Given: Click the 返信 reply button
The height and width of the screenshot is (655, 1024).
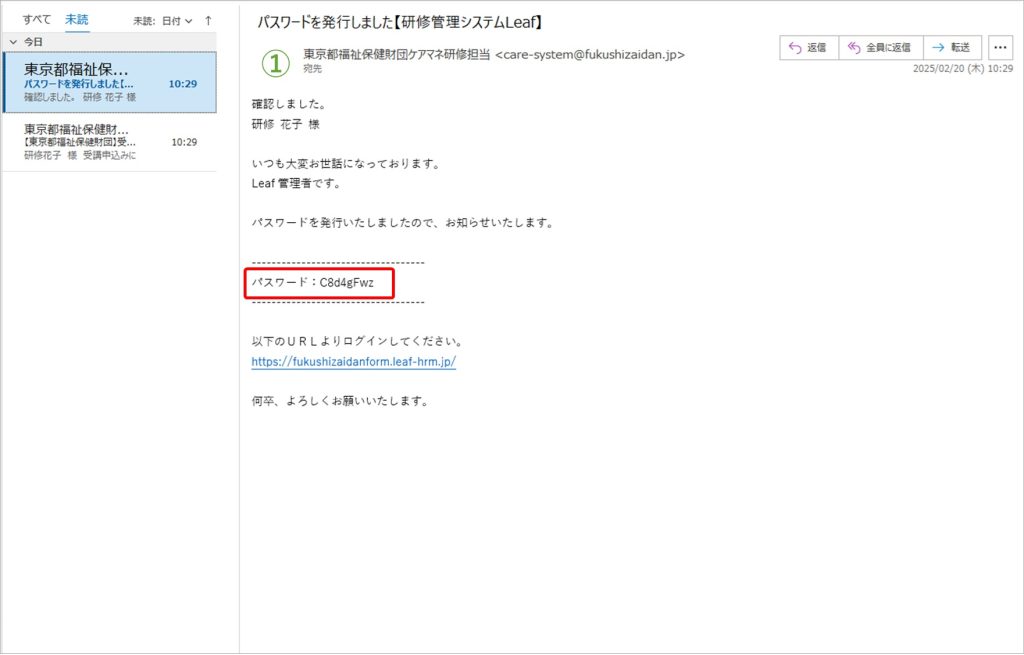Looking at the screenshot, I should click(808, 48).
